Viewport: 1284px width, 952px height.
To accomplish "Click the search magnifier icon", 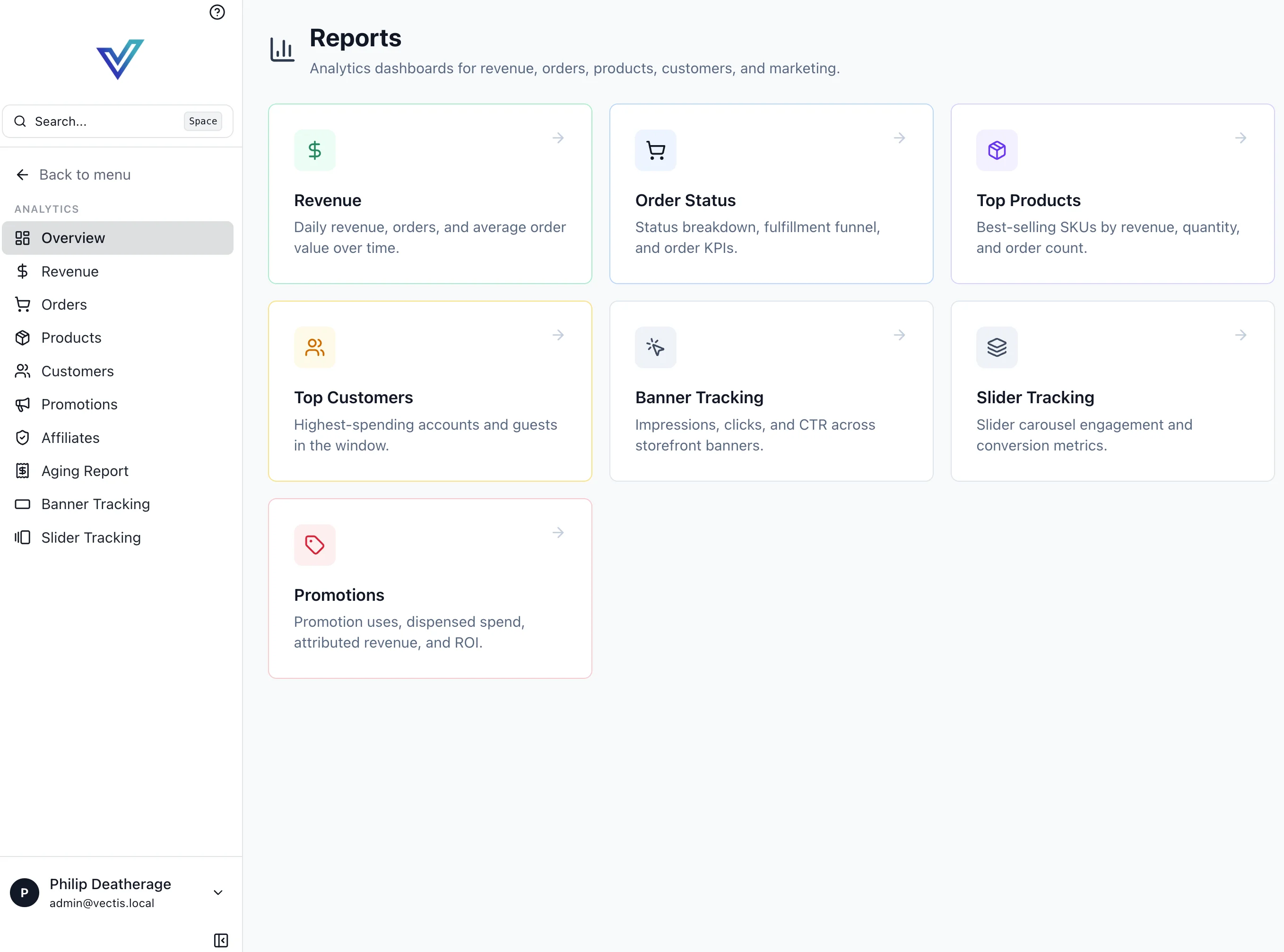I will 20,121.
